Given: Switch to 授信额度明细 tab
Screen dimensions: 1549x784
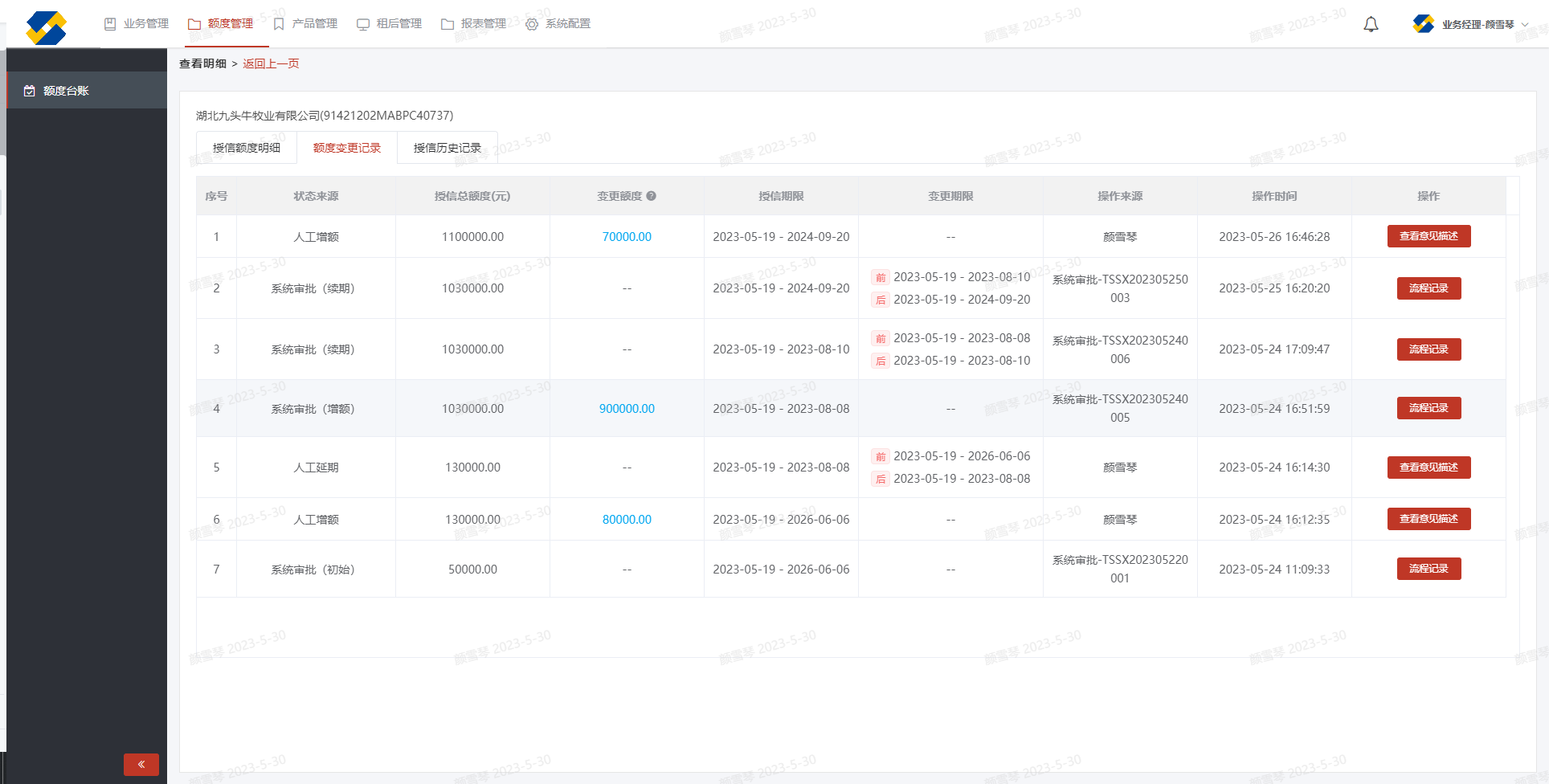Looking at the screenshot, I should tap(247, 148).
